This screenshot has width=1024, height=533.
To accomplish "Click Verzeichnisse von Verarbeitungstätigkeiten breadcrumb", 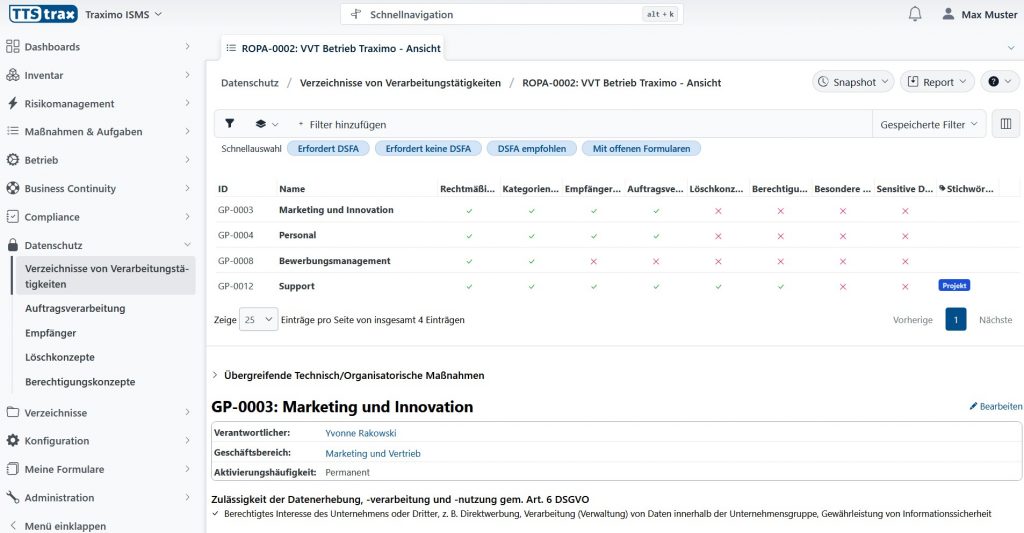I will click(400, 82).
